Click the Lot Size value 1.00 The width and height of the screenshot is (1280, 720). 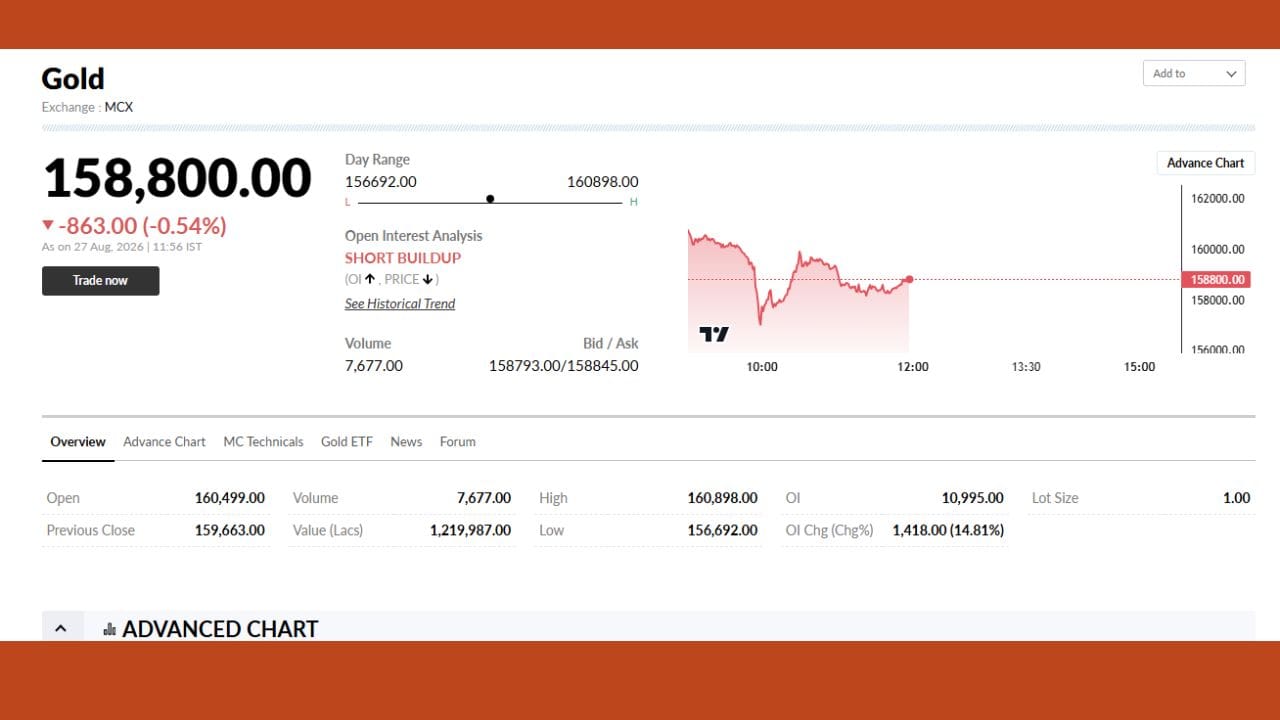[x=1237, y=498]
